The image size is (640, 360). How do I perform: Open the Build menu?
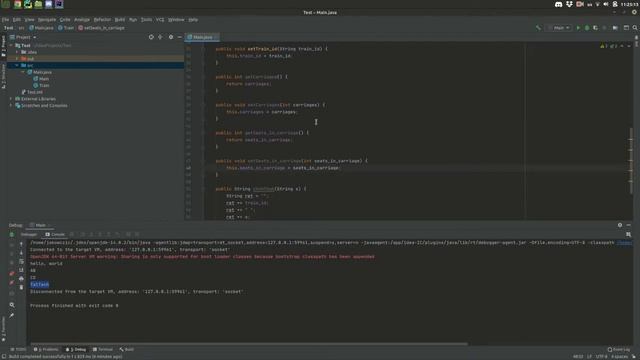click(120, 20)
